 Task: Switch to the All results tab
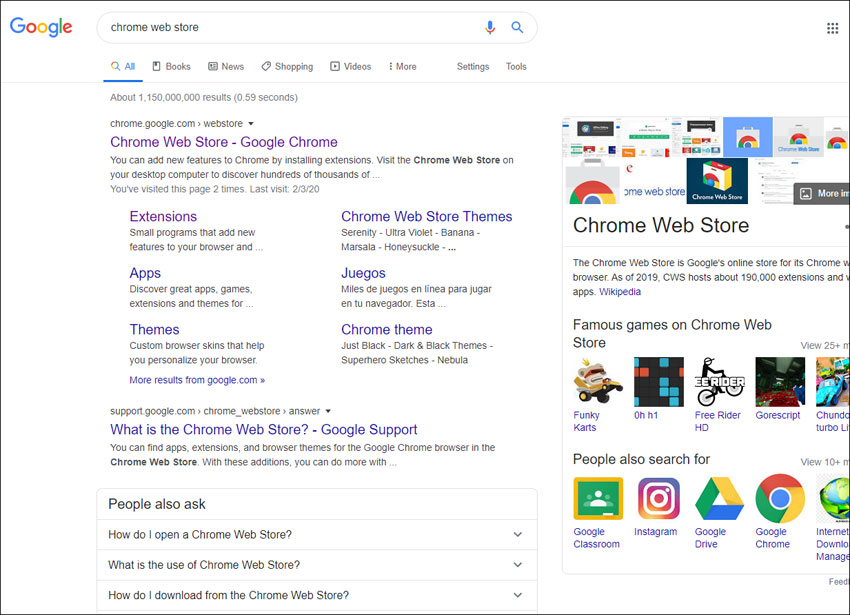coord(123,67)
